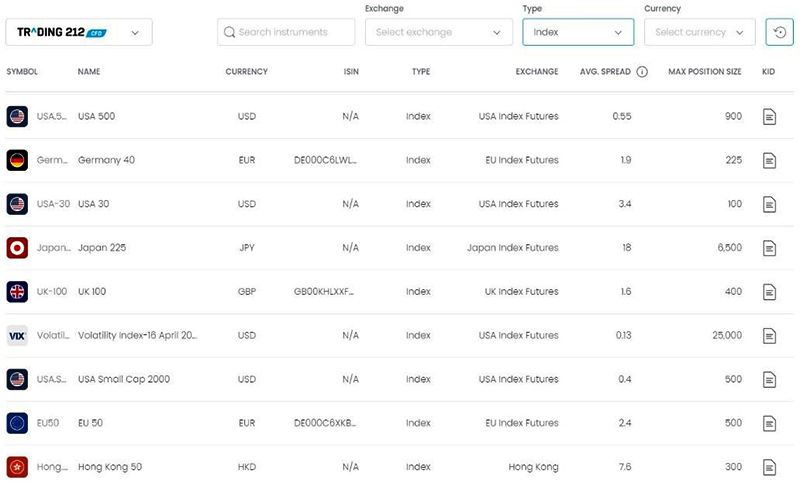Click the ISIN DE000C6LWL value
The width and height of the screenshot is (800, 484).
click(326, 160)
